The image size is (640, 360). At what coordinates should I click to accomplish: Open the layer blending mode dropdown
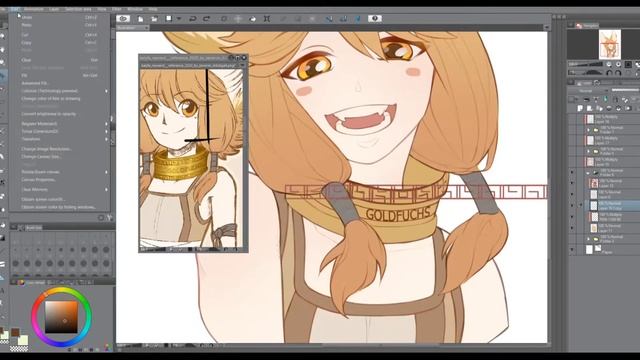[x=588, y=91]
